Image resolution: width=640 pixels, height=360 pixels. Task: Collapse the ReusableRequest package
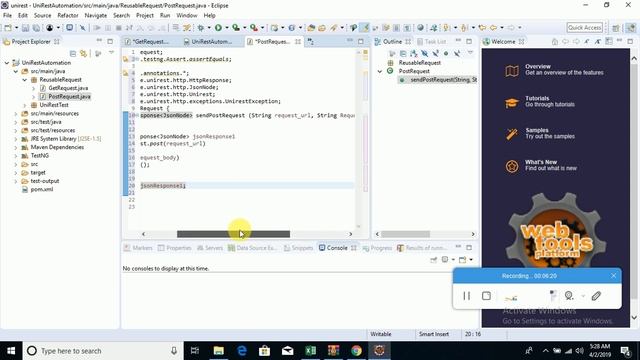click(24, 80)
